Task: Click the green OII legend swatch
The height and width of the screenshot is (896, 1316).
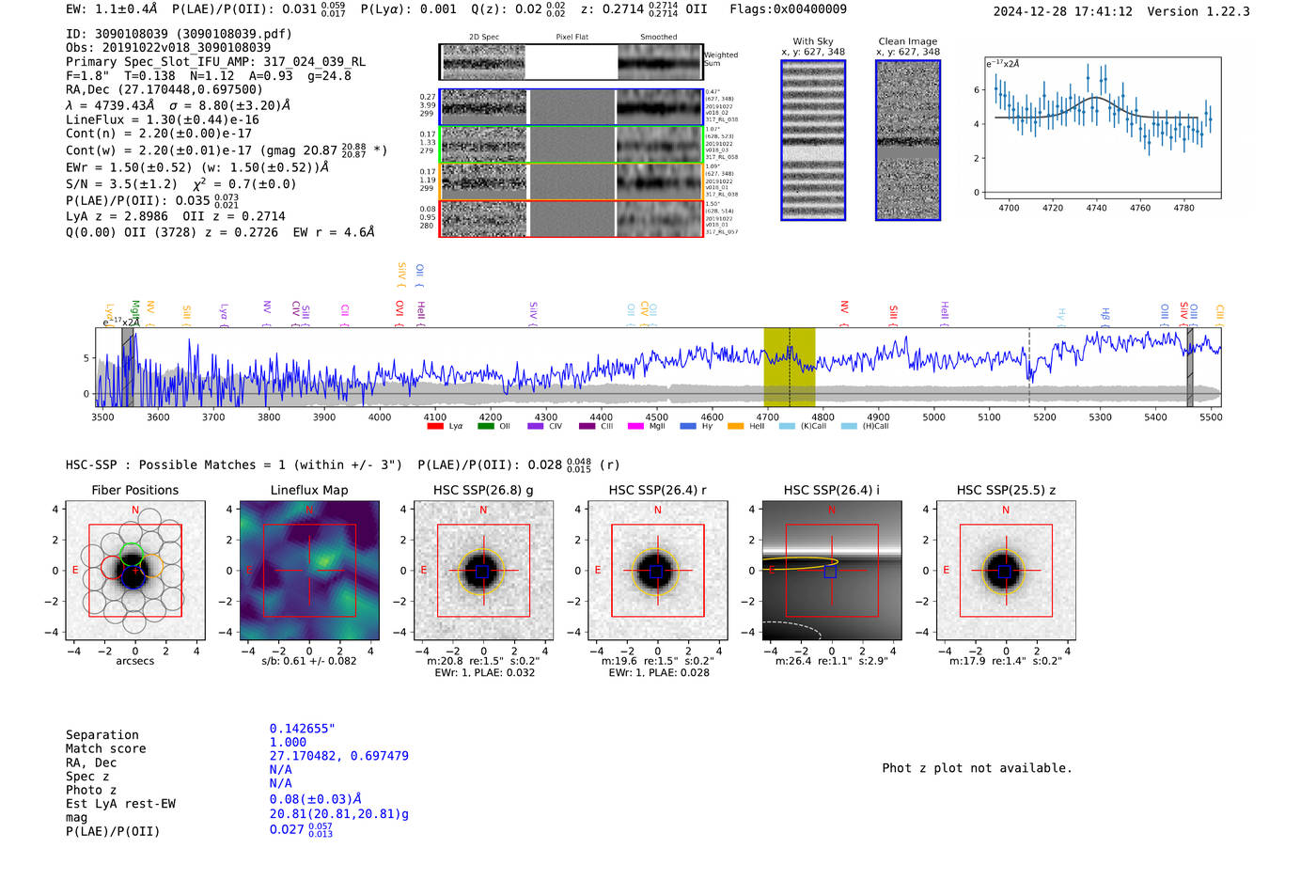Action: (x=485, y=426)
